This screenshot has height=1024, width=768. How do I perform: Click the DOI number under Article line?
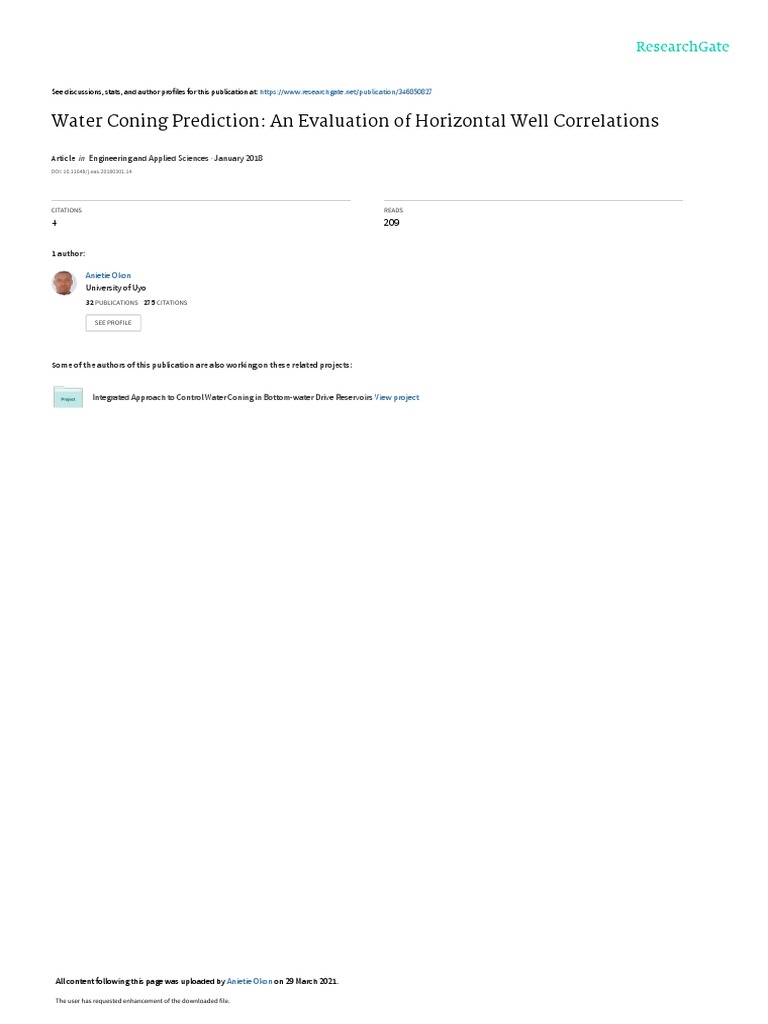[x=91, y=172]
